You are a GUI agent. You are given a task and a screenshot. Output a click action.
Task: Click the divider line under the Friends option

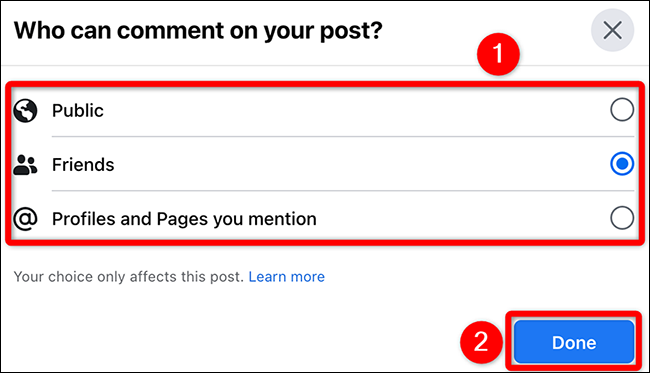point(343,191)
